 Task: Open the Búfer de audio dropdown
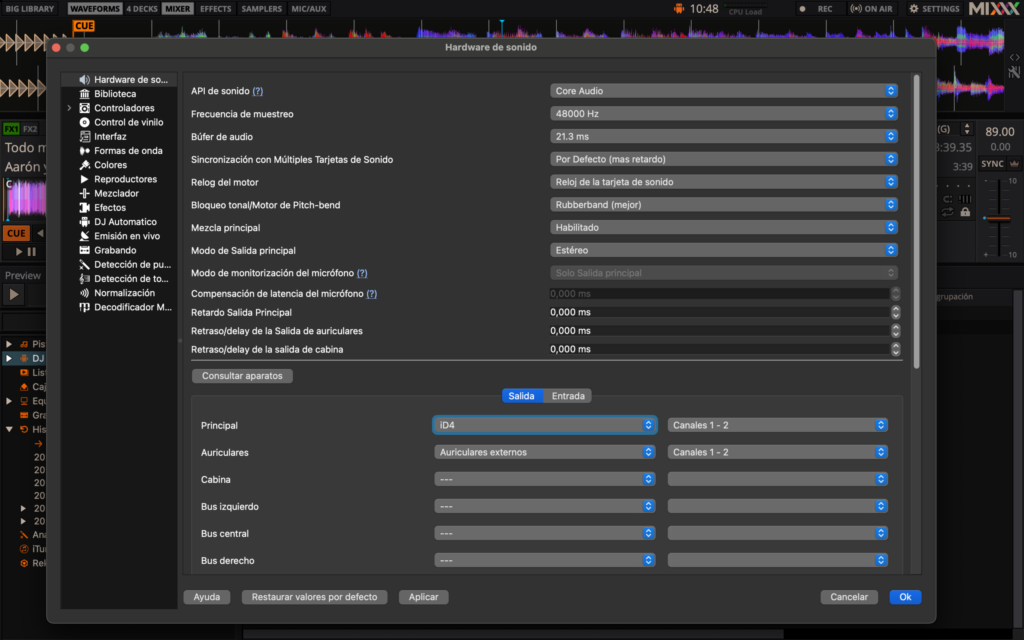(x=724, y=136)
